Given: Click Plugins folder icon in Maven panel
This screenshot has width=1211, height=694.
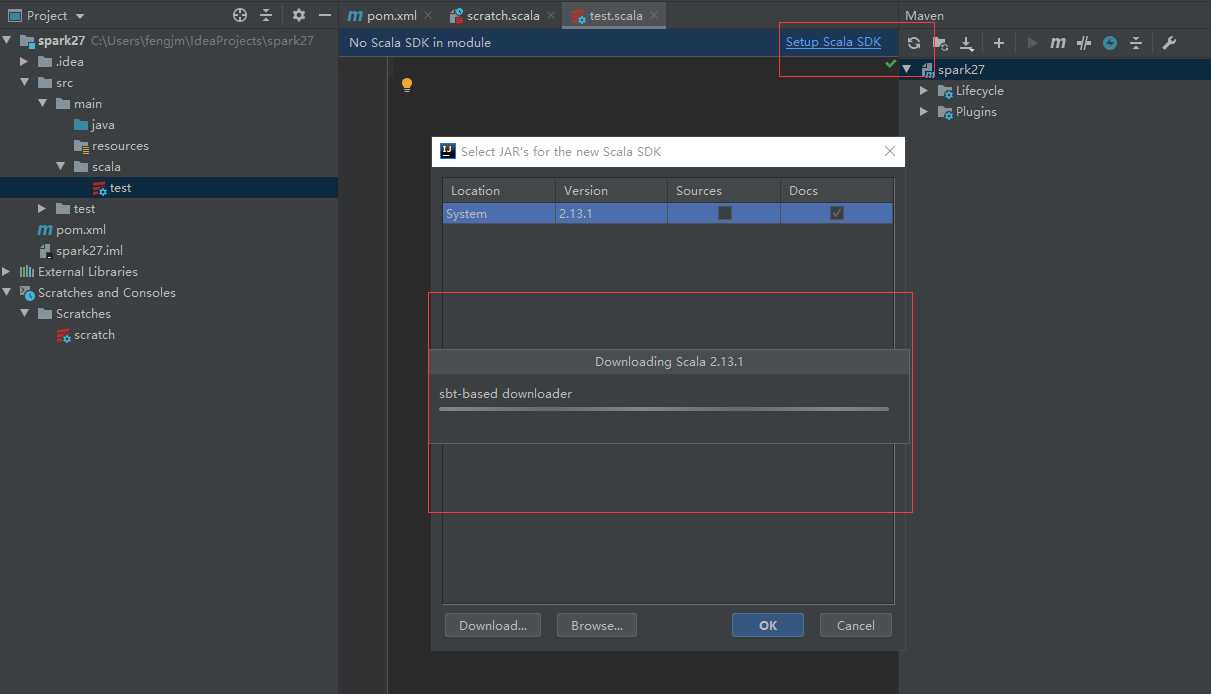Looking at the screenshot, I should coord(945,112).
